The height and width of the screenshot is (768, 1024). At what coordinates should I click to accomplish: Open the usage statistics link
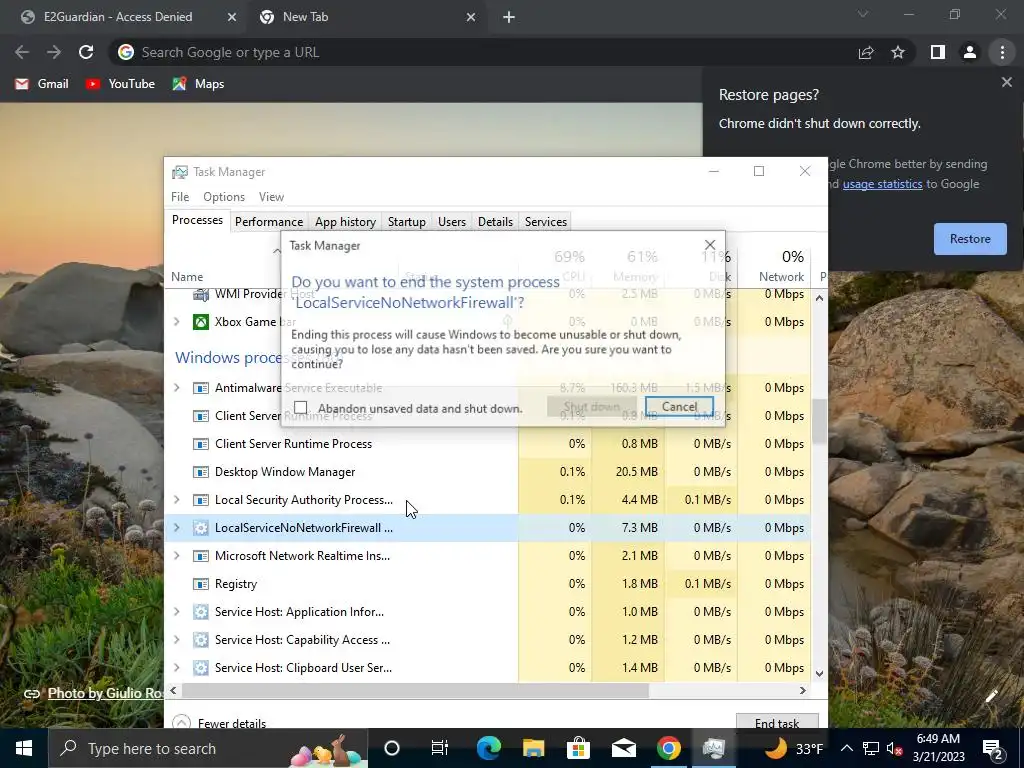882,184
